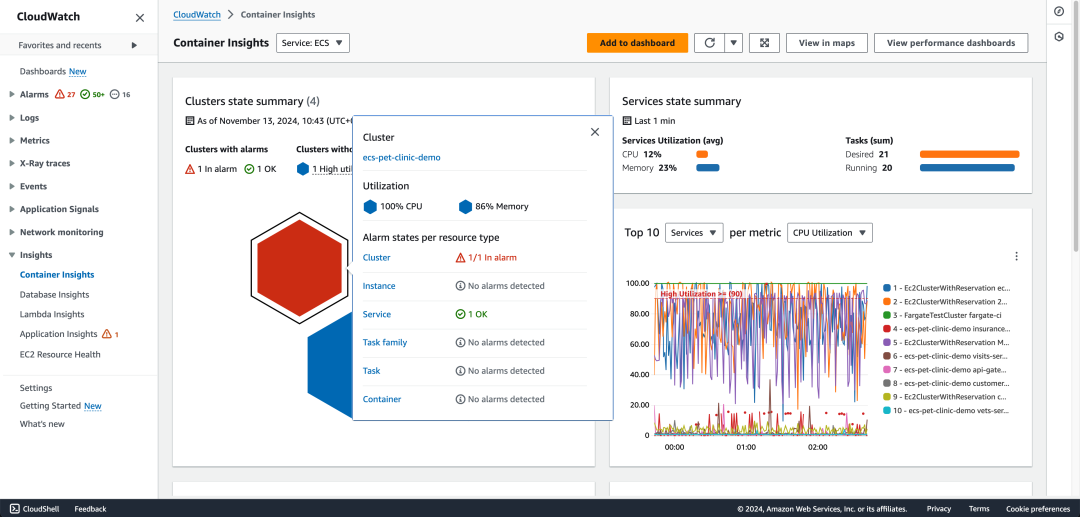This screenshot has height=517, width=1080.
Task: Click View performance dashboards button
Action: coord(951,43)
